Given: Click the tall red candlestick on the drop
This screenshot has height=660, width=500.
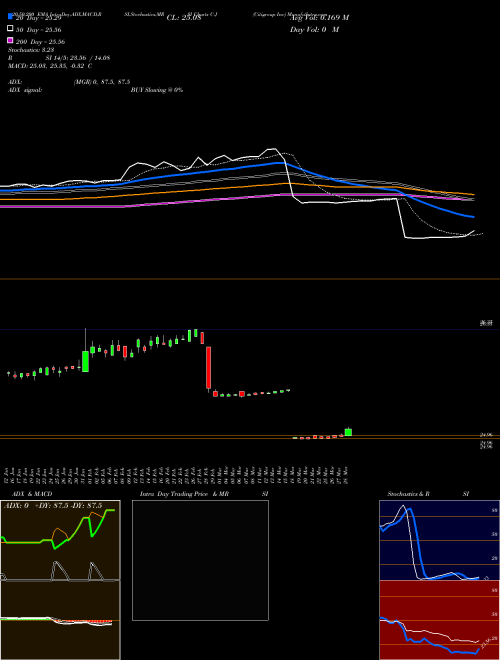Looking at the screenshot, I should (208, 367).
